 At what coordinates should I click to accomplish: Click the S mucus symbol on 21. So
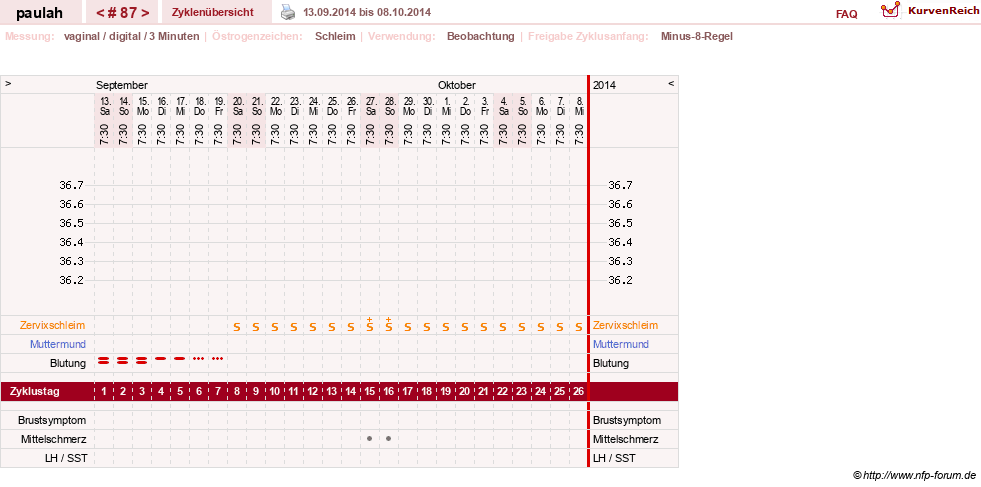click(256, 327)
